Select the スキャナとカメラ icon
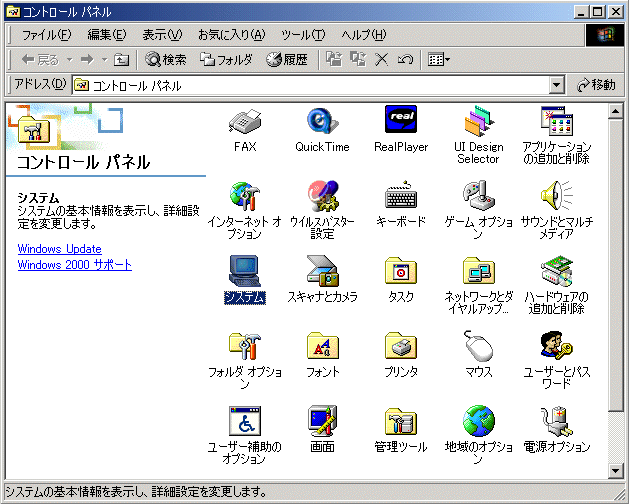 [322, 272]
